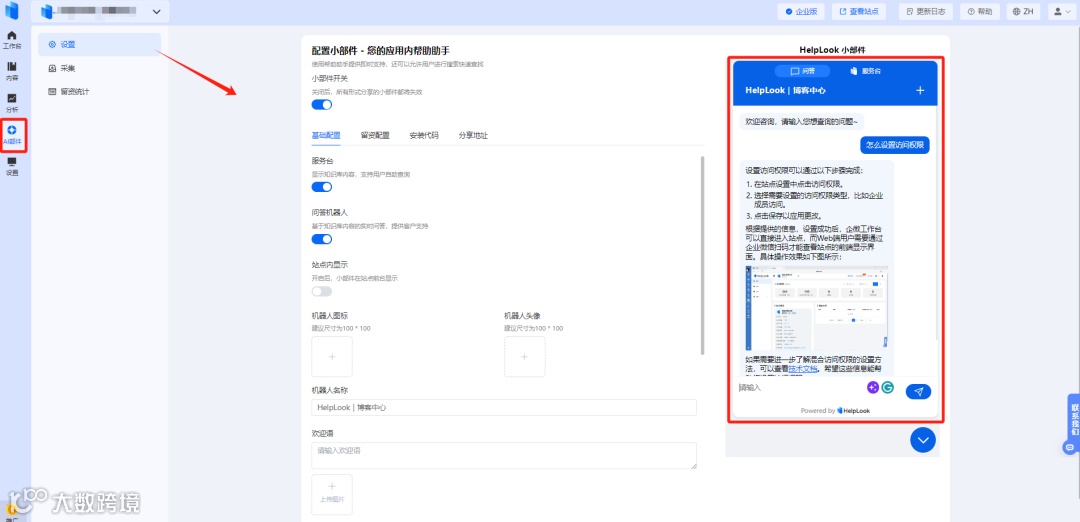Click the Powered by HelpLook link
The height and width of the screenshot is (522, 1080).
pos(835,410)
